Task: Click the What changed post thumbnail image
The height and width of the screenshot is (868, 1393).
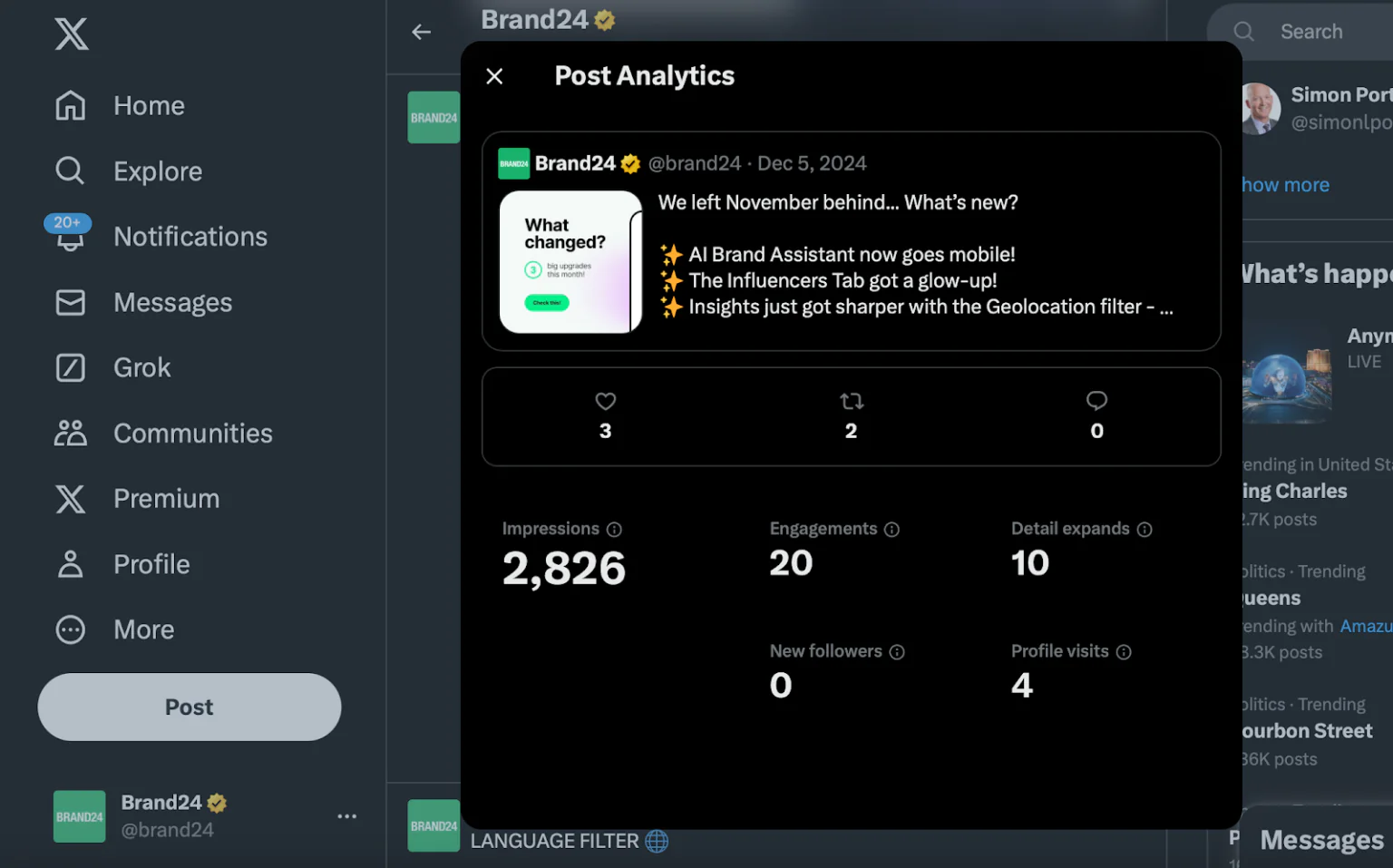Action: (x=570, y=262)
